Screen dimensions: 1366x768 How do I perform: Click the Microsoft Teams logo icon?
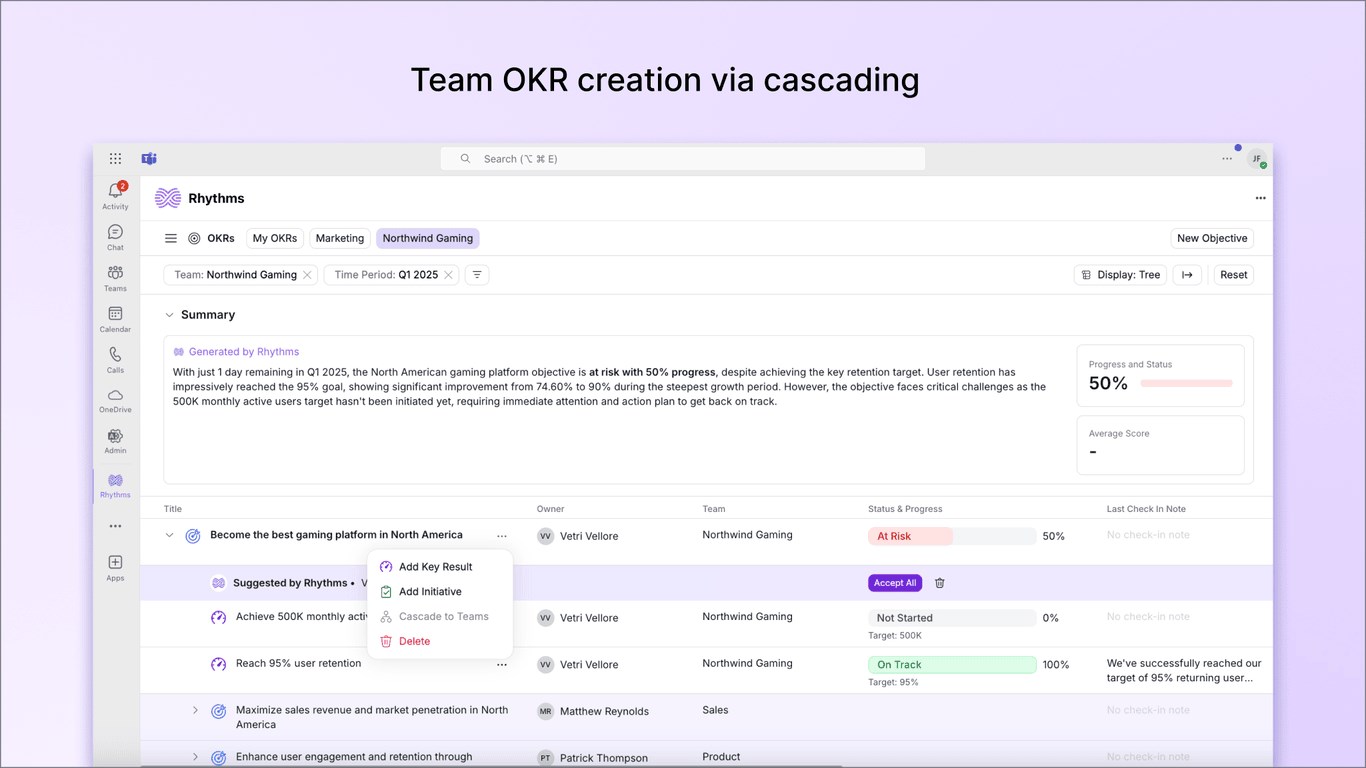(x=149, y=159)
